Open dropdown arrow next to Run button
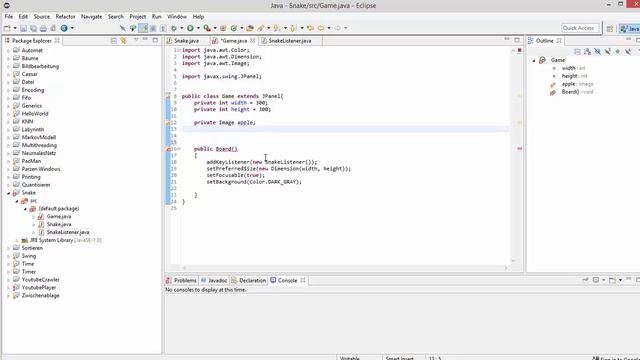Screen dimensions: 640x360 point(198,28)
